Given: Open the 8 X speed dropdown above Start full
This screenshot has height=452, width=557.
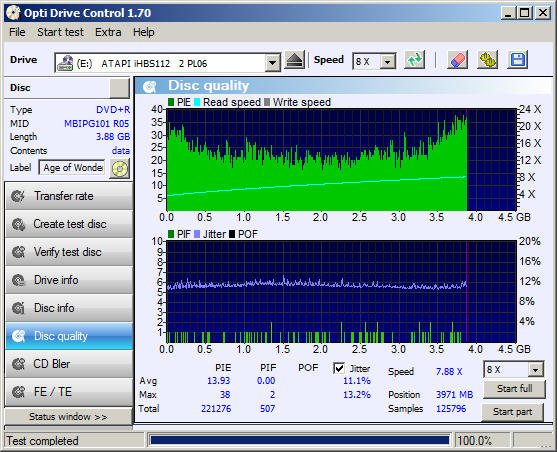Looking at the screenshot, I should tap(535, 370).
